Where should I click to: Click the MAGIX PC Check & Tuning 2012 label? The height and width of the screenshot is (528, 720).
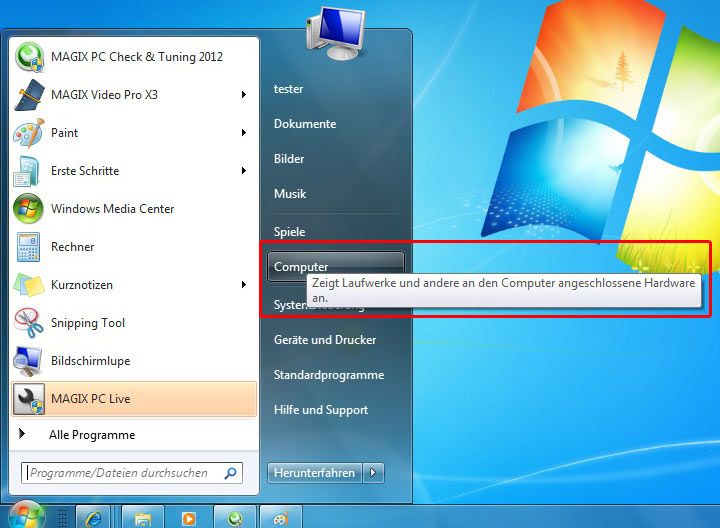(x=137, y=57)
